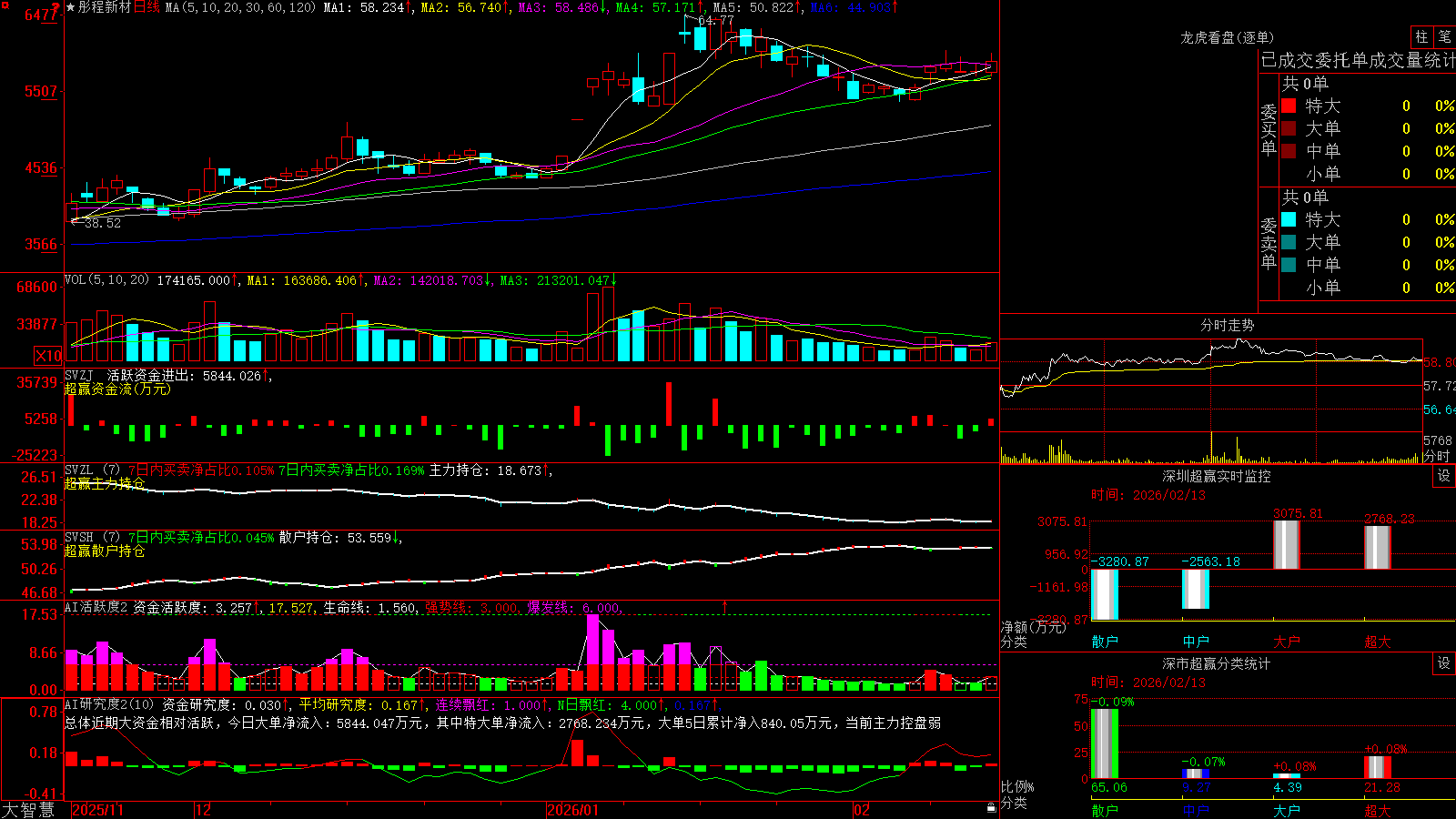Click the 3075.81 大户 bar in 深圳超赢实时监控
This screenshot has height=819, width=1456.
point(1287,544)
